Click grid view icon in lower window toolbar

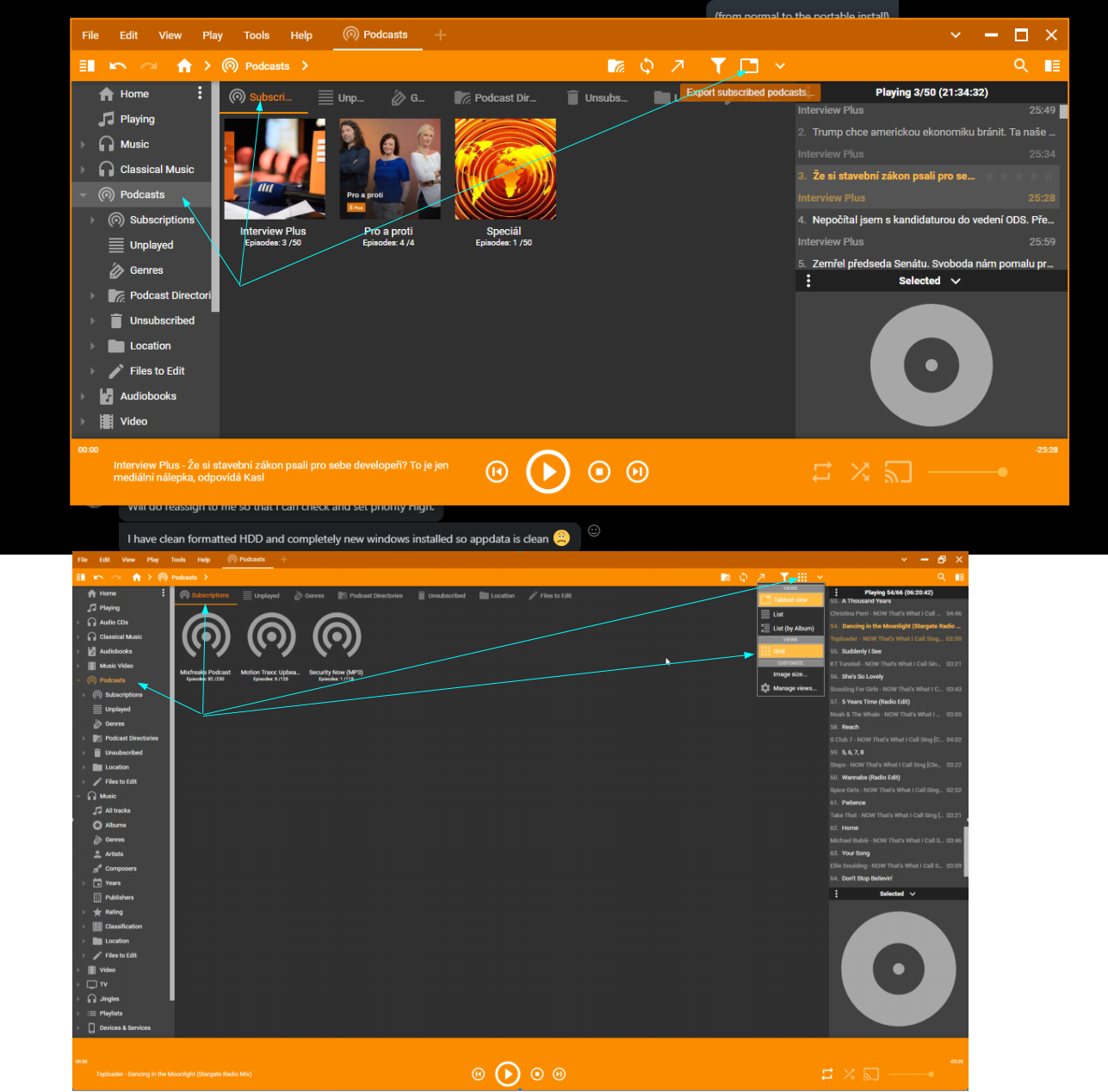click(x=802, y=577)
